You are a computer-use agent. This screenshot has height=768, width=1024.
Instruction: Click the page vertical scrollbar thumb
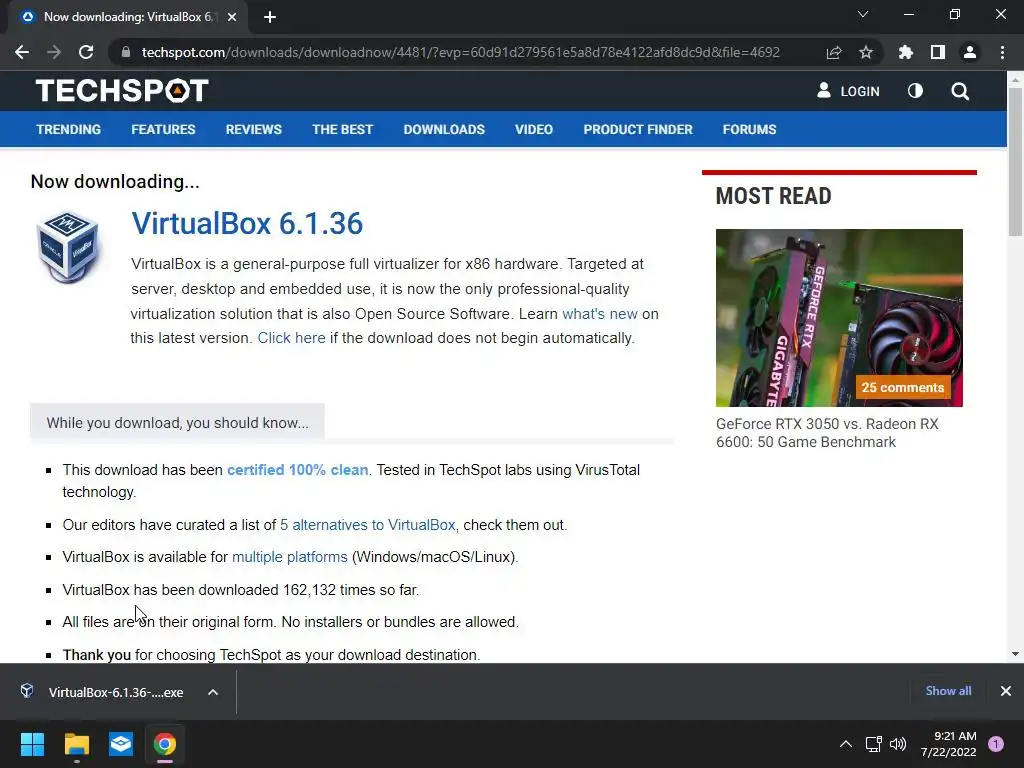[1015, 161]
